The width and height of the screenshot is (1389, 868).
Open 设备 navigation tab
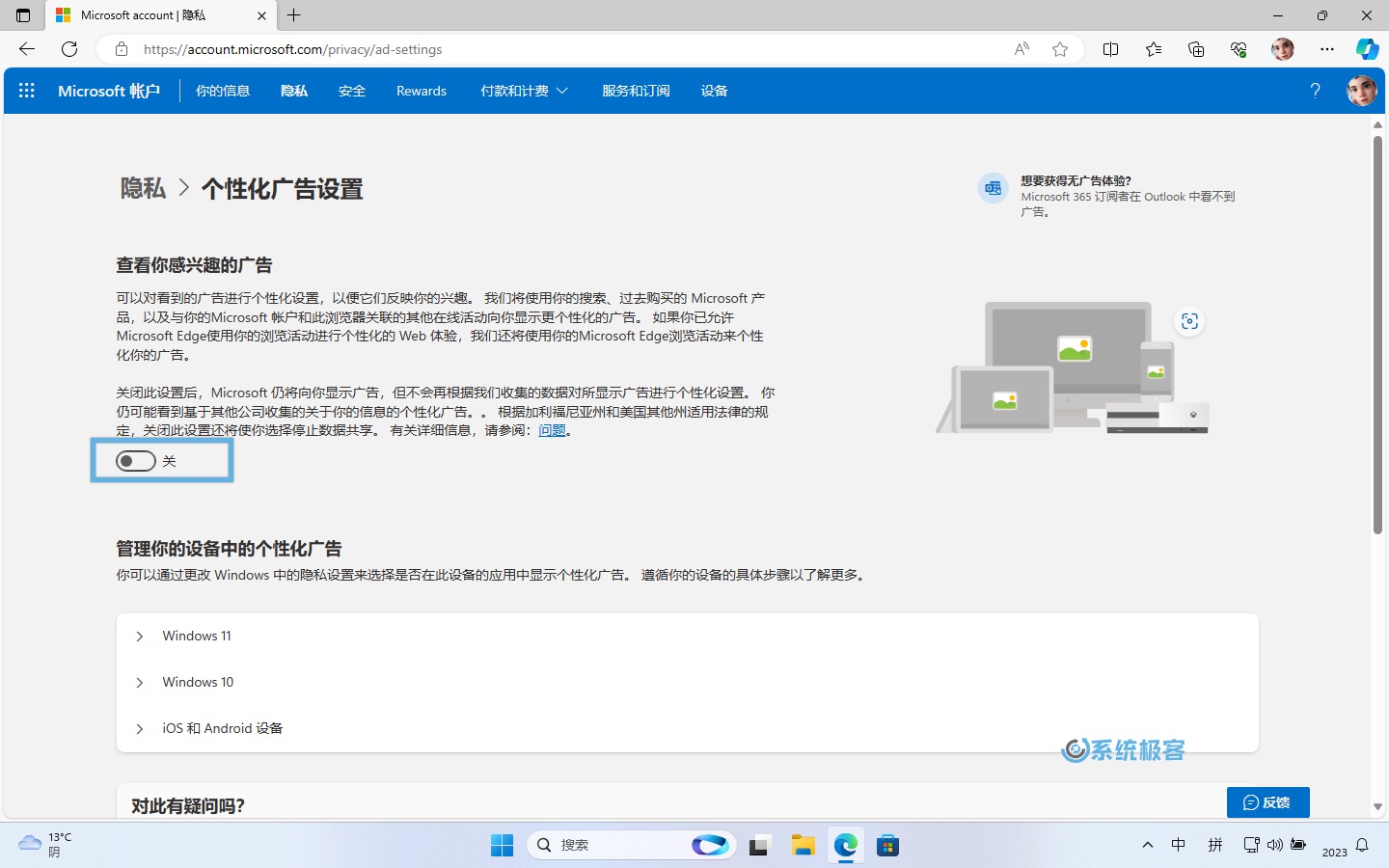click(714, 91)
